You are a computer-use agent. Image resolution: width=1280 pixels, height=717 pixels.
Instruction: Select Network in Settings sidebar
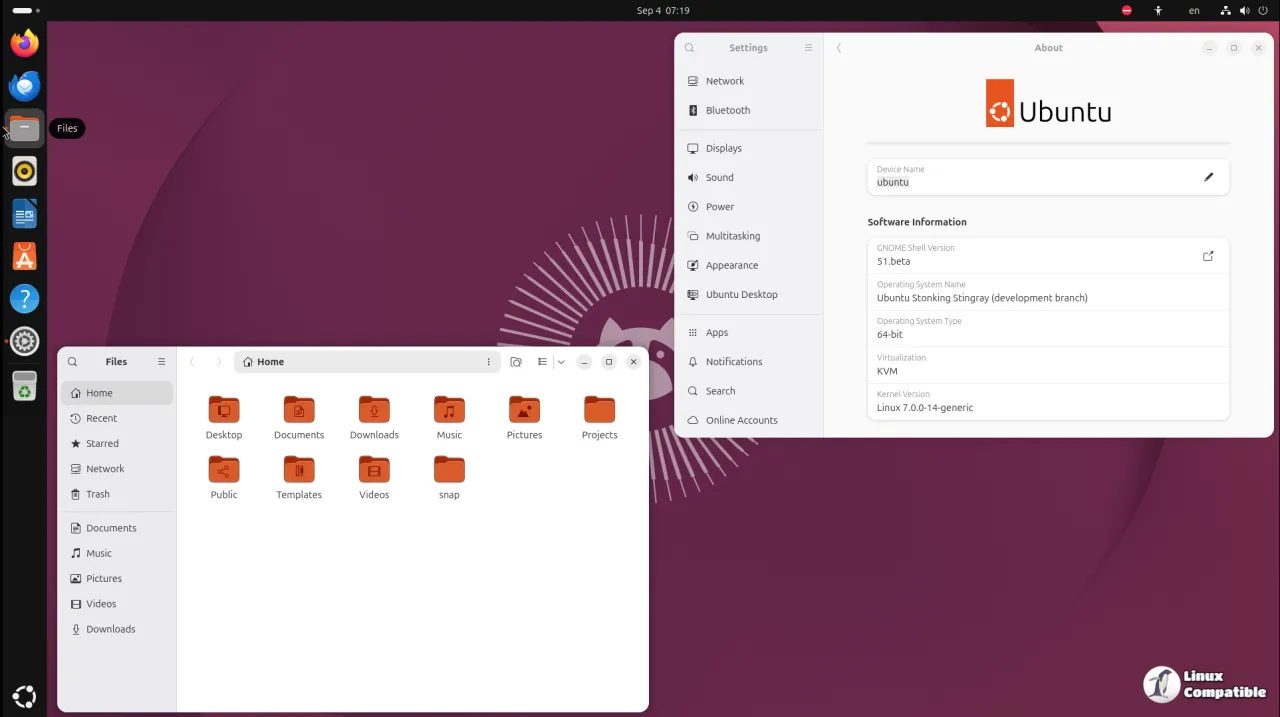(750, 81)
